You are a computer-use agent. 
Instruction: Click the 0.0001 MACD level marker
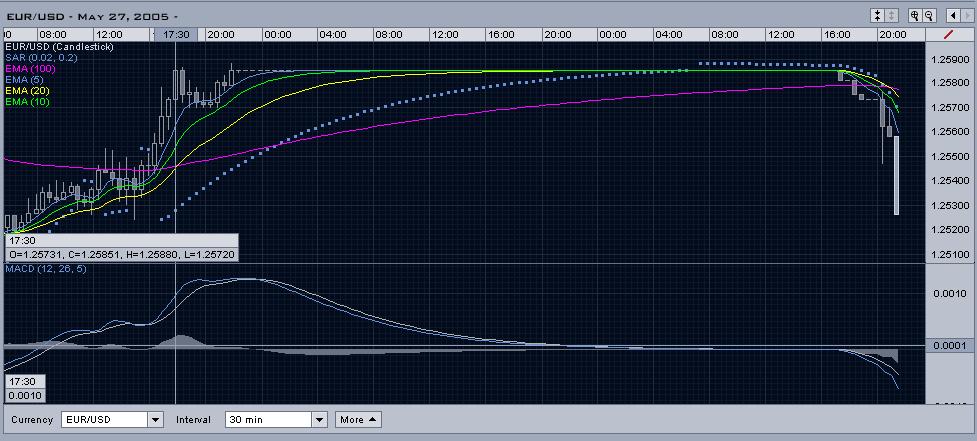[950, 346]
